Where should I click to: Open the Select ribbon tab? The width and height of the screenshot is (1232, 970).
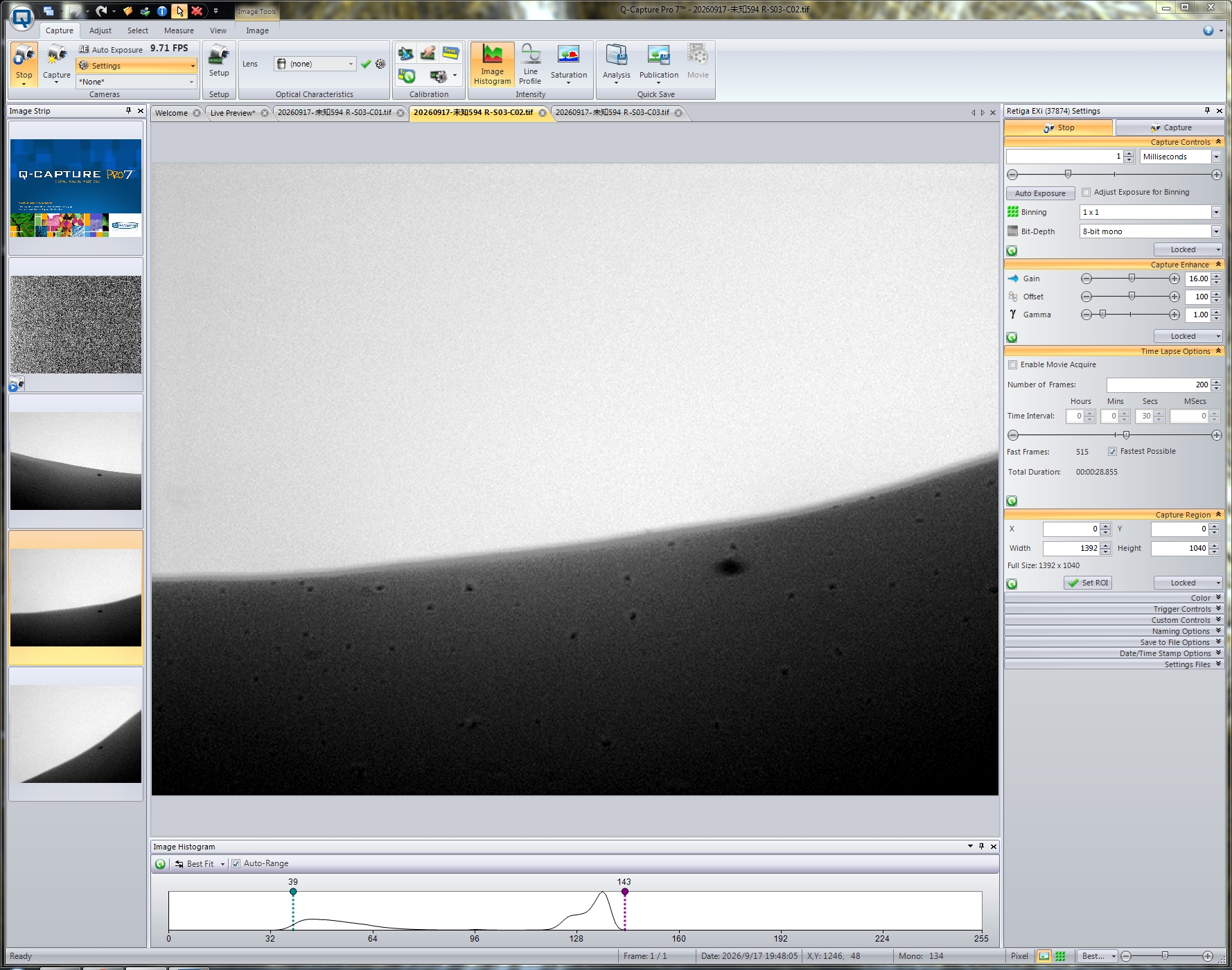(x=138, y=30)
